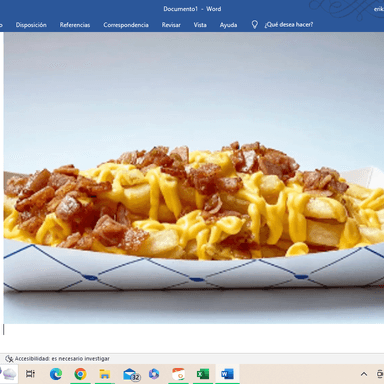Switch to Excel from the taskbar
The height and width of the screenshot is (384, 384).
(x=203, y=374)
